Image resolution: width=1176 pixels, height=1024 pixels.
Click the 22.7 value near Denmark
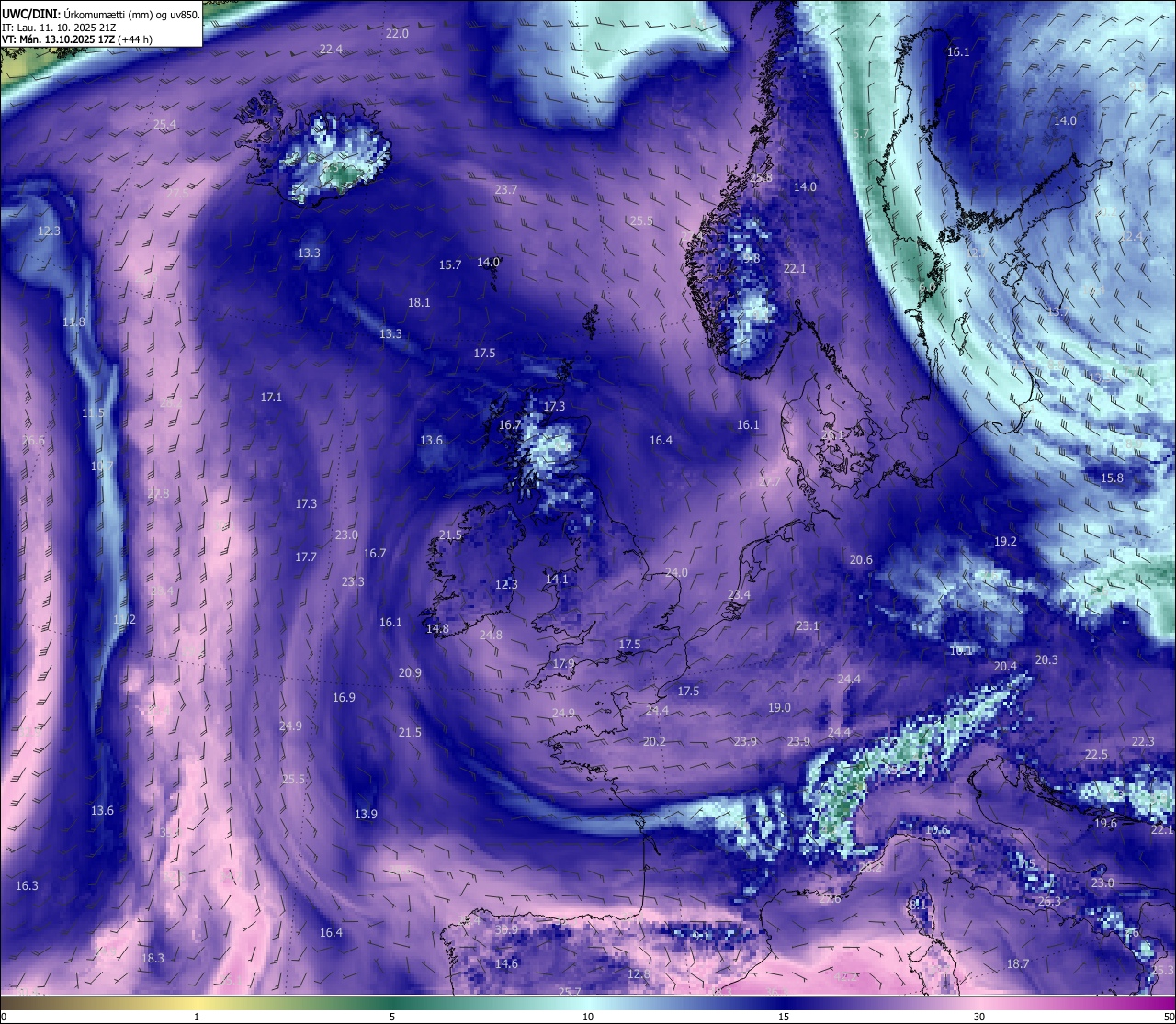point(769,481)
